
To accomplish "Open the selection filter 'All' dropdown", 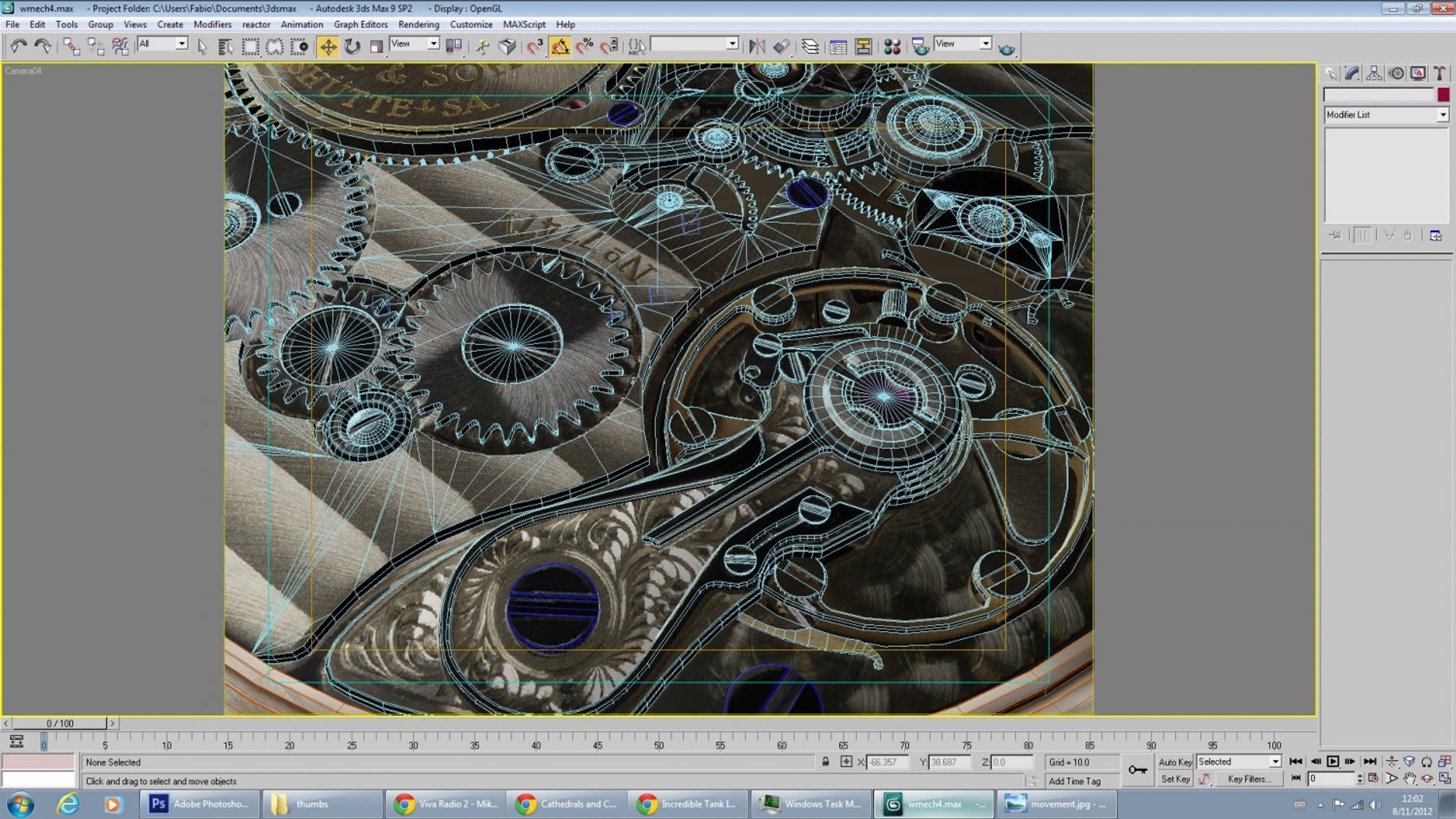I will click(x=162, y=44).
